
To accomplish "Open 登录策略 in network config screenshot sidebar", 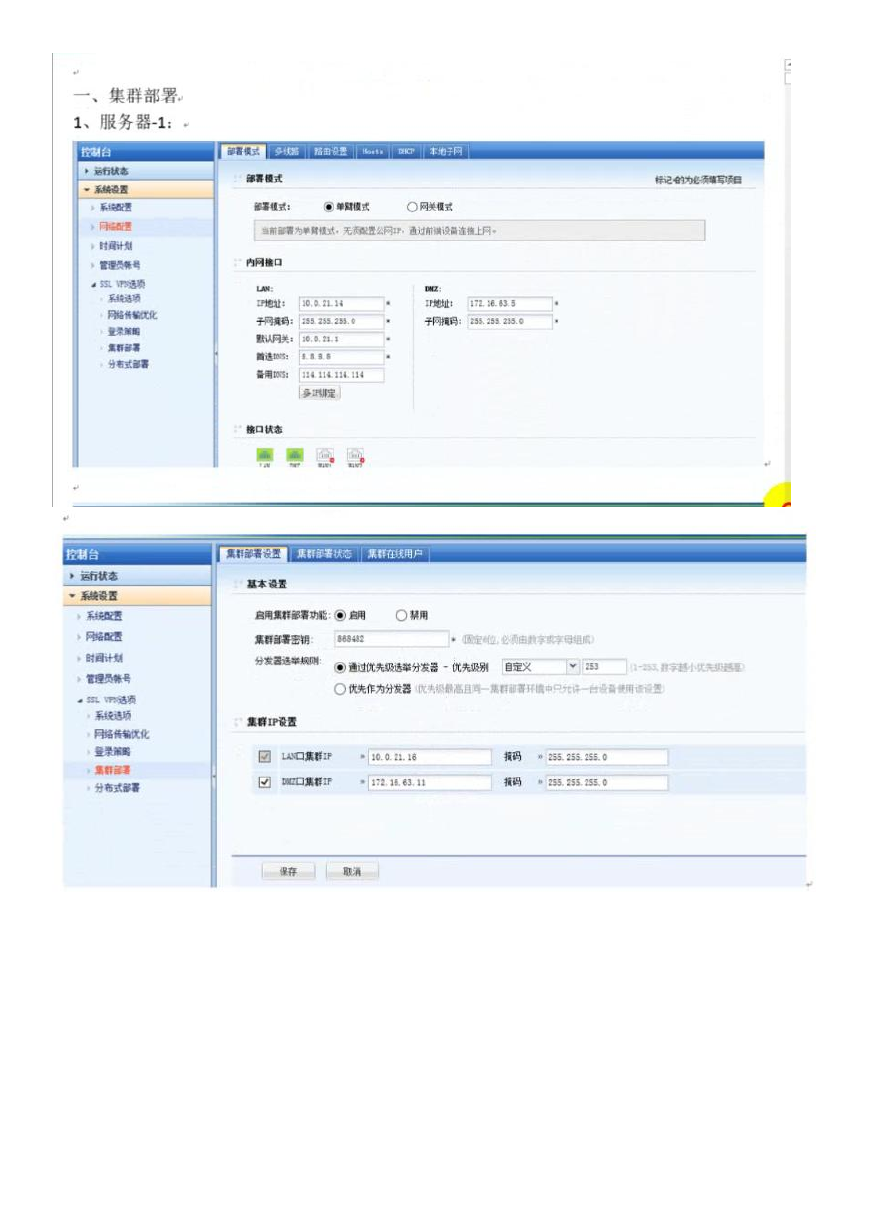I will 124,331.
